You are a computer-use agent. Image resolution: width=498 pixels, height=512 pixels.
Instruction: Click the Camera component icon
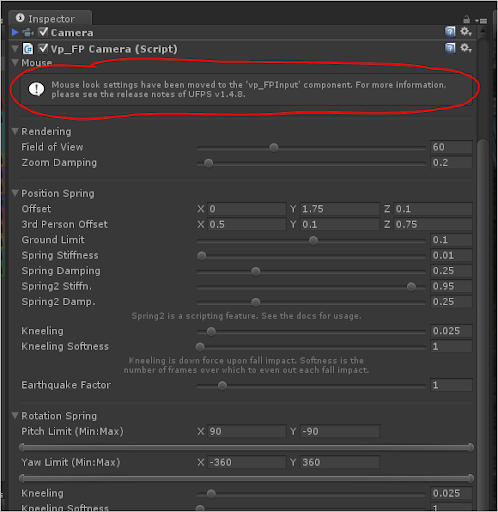(28, 32)
